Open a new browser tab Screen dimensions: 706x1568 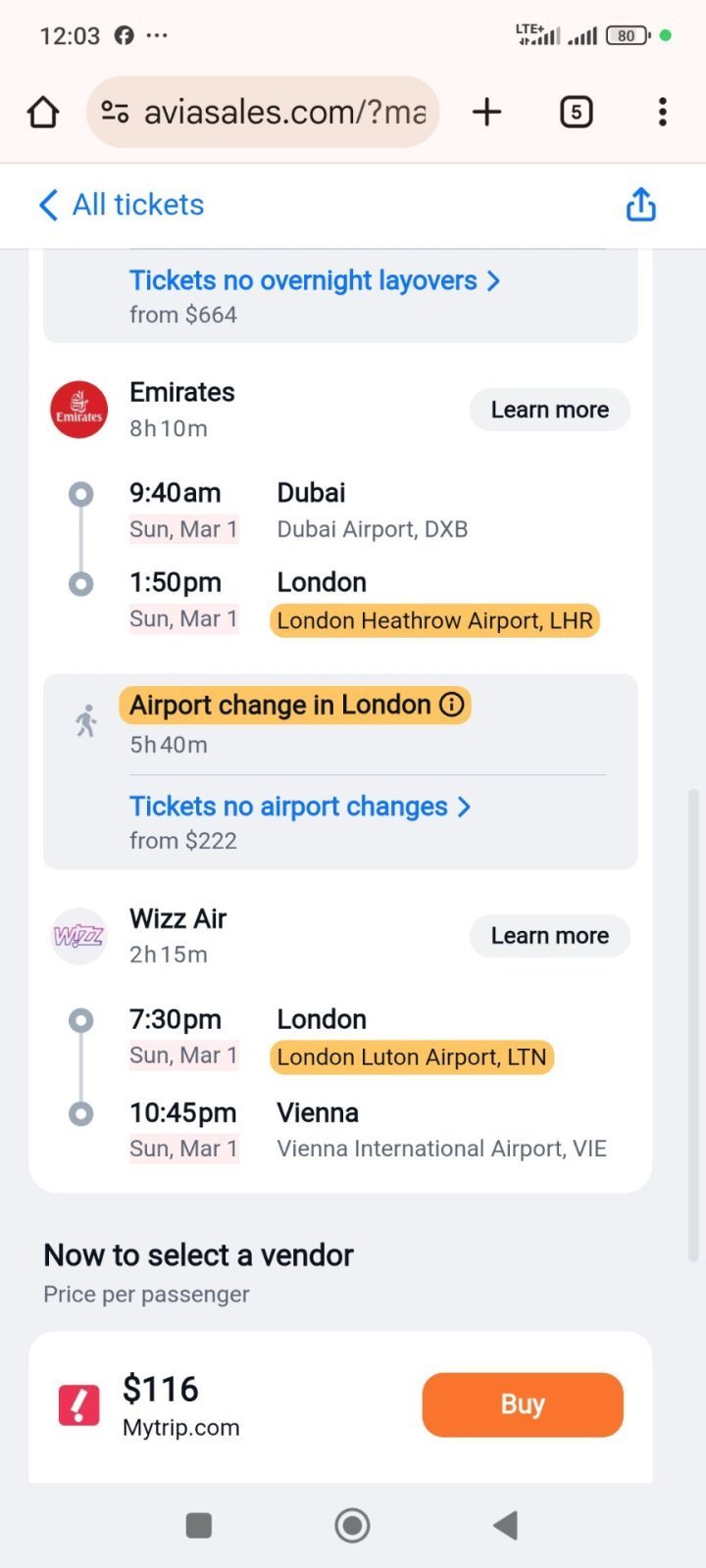486,112
